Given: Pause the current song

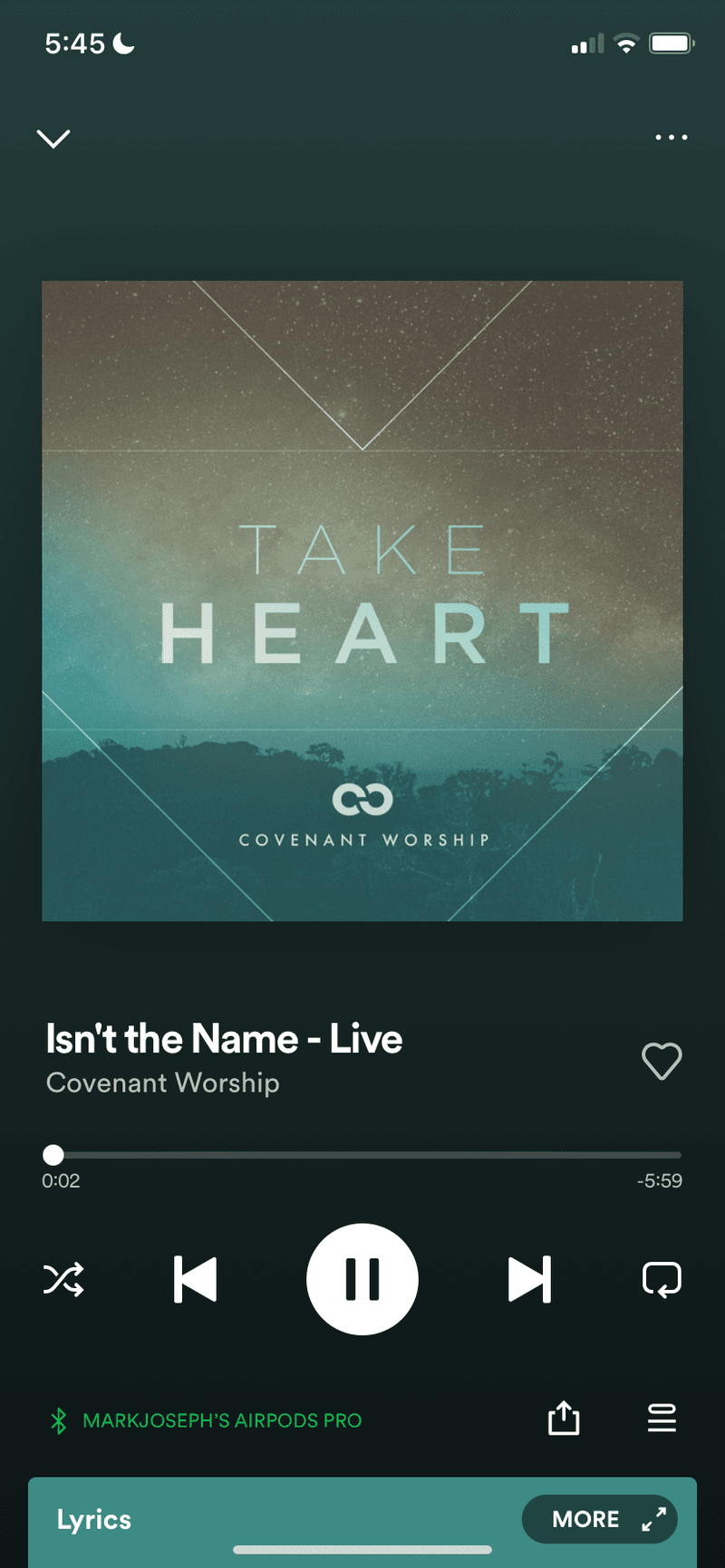Looking at the screenshot, I should coord(362,1279).
